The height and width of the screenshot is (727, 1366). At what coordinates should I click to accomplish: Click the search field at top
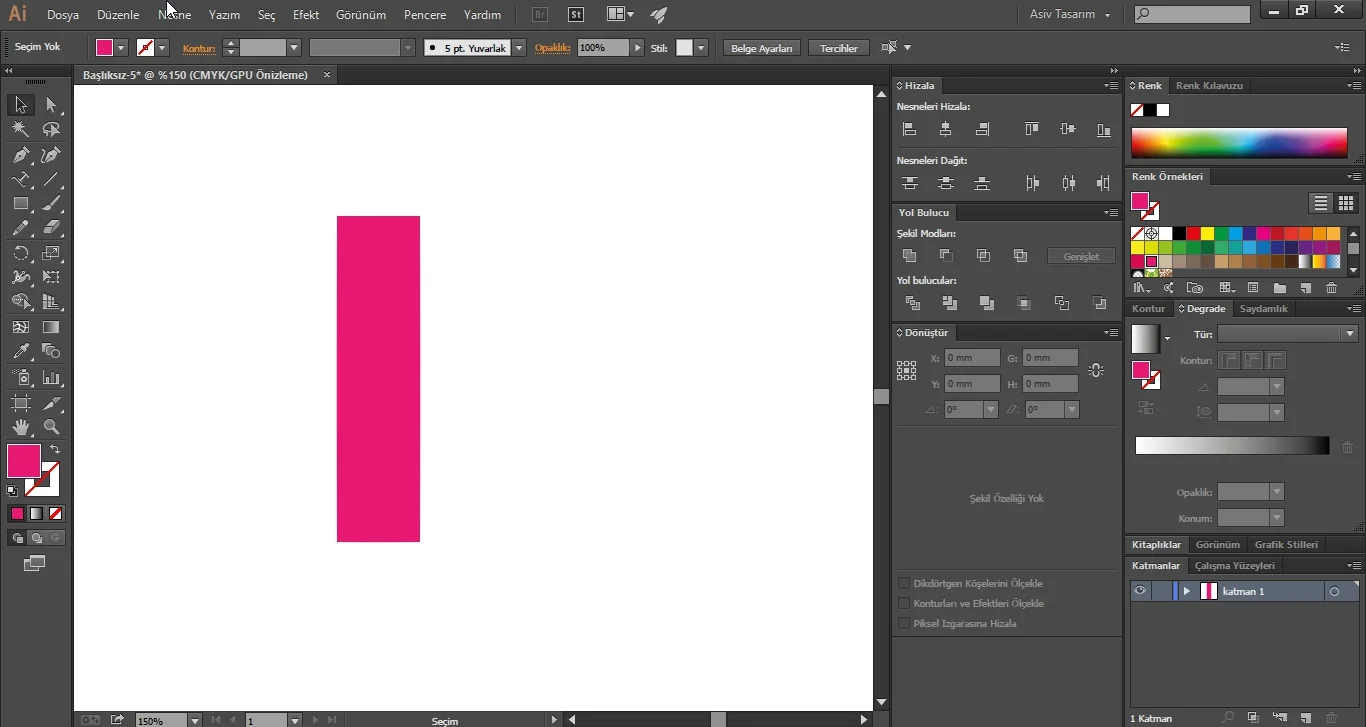click(1192, 15)
